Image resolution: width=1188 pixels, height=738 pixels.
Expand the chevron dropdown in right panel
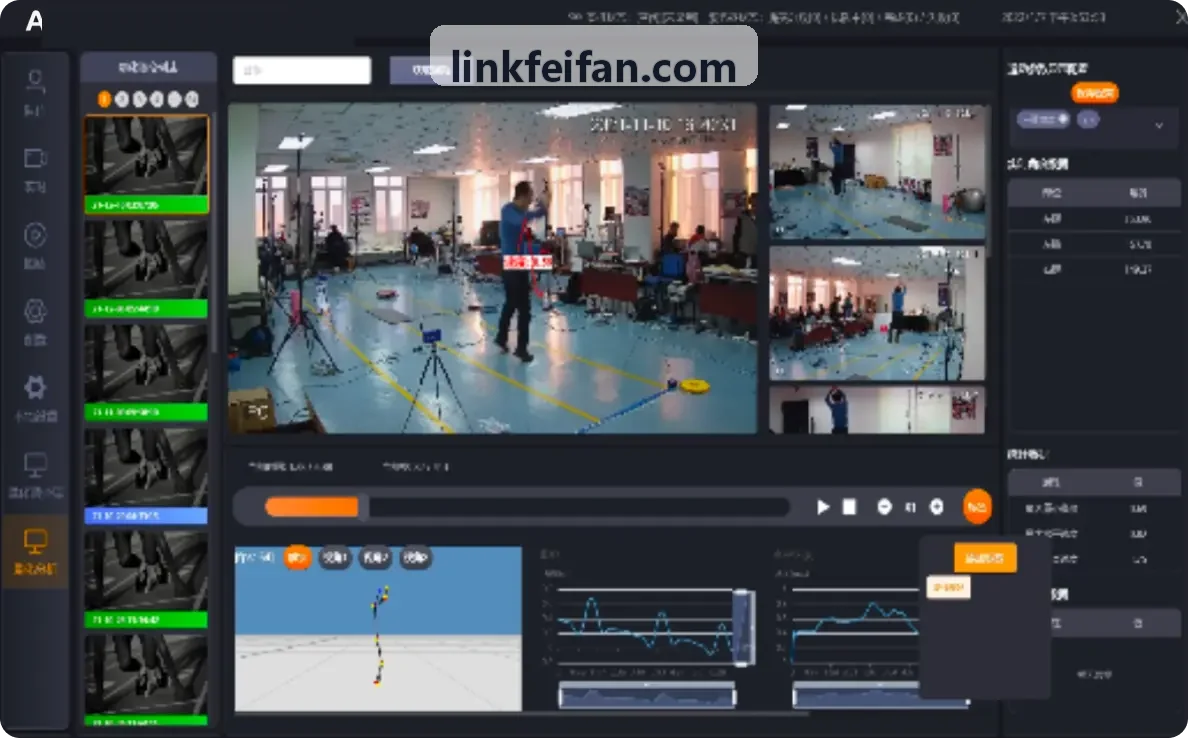[x=1158, y=126]
